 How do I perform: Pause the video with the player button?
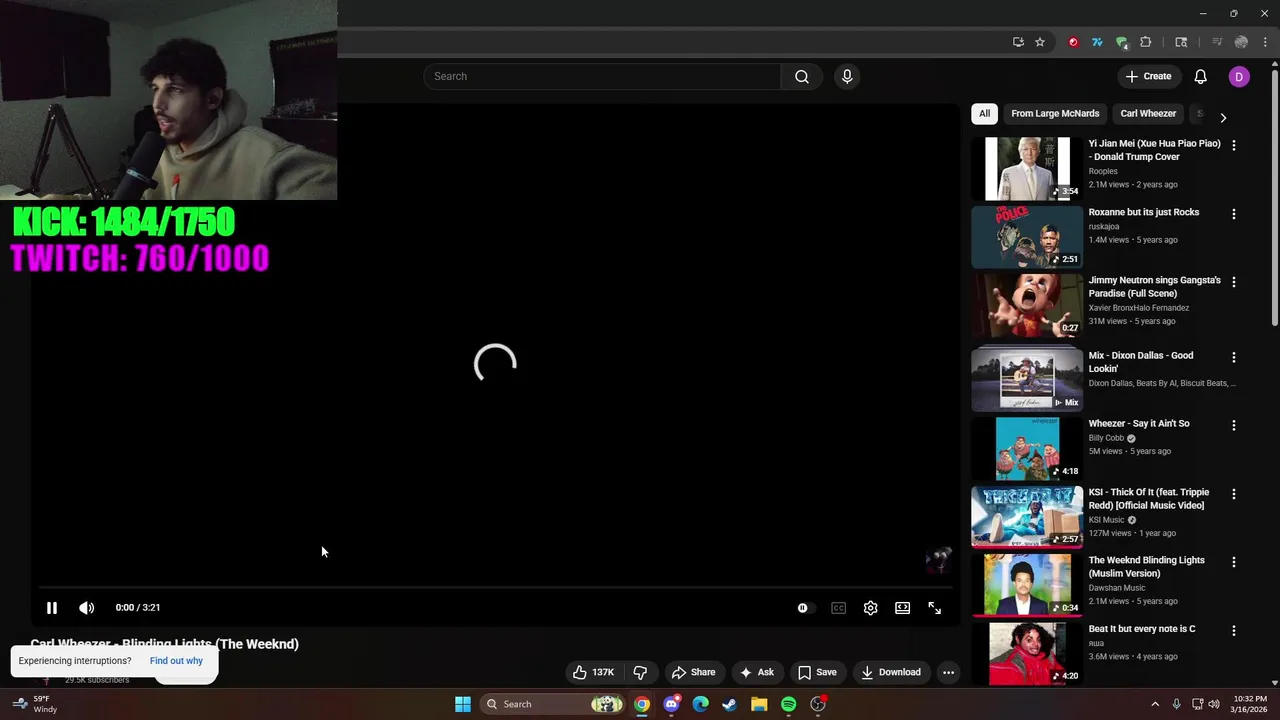coord(52,608)
